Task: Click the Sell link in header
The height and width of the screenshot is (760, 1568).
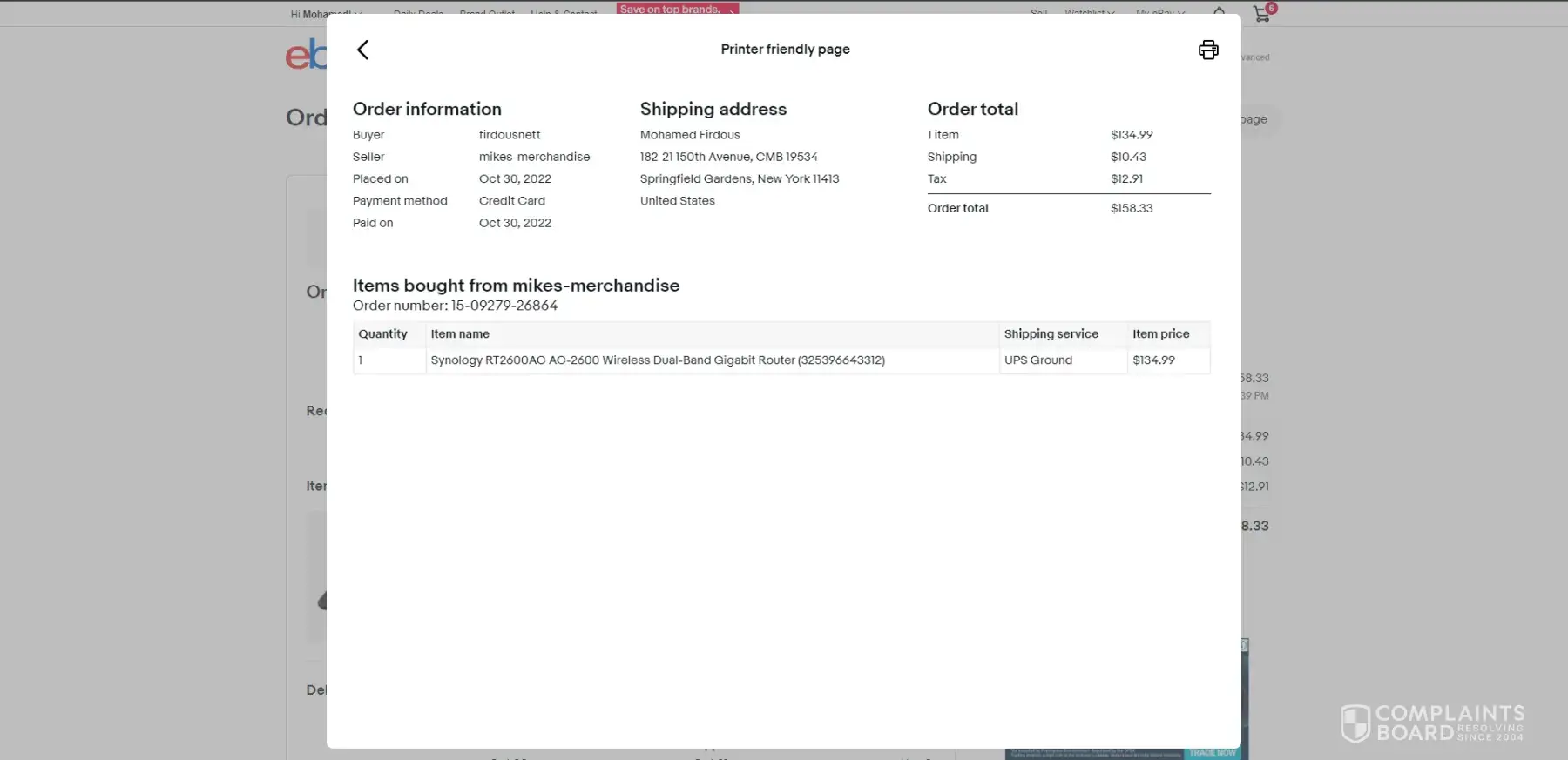Action: tap(1038, 13)
